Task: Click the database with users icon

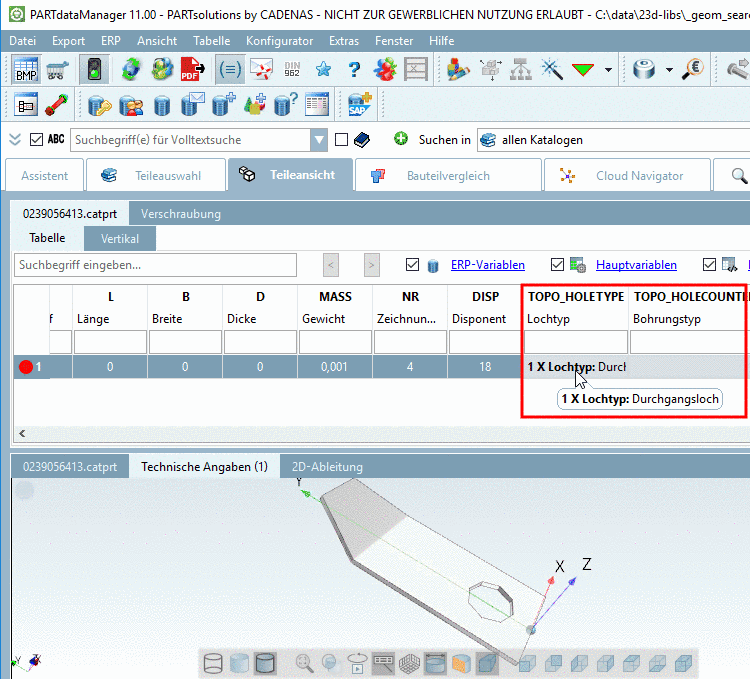Action: [131, 105]
